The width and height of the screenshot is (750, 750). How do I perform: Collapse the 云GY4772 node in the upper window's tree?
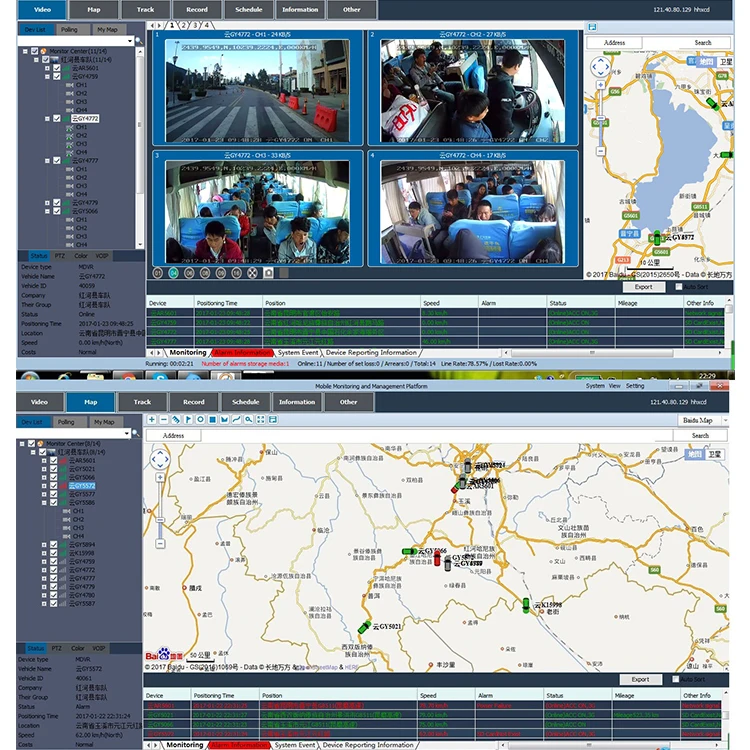click(47, 119)
